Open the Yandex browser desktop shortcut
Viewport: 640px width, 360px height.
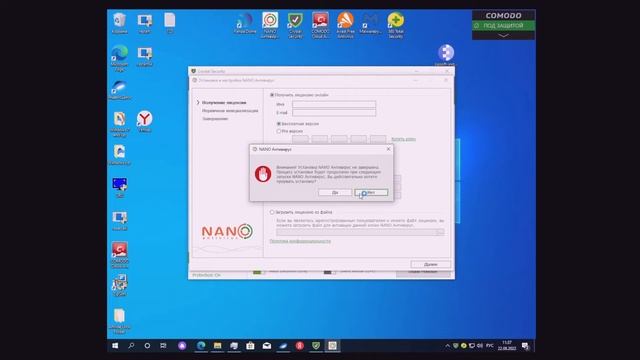(144, 121)
